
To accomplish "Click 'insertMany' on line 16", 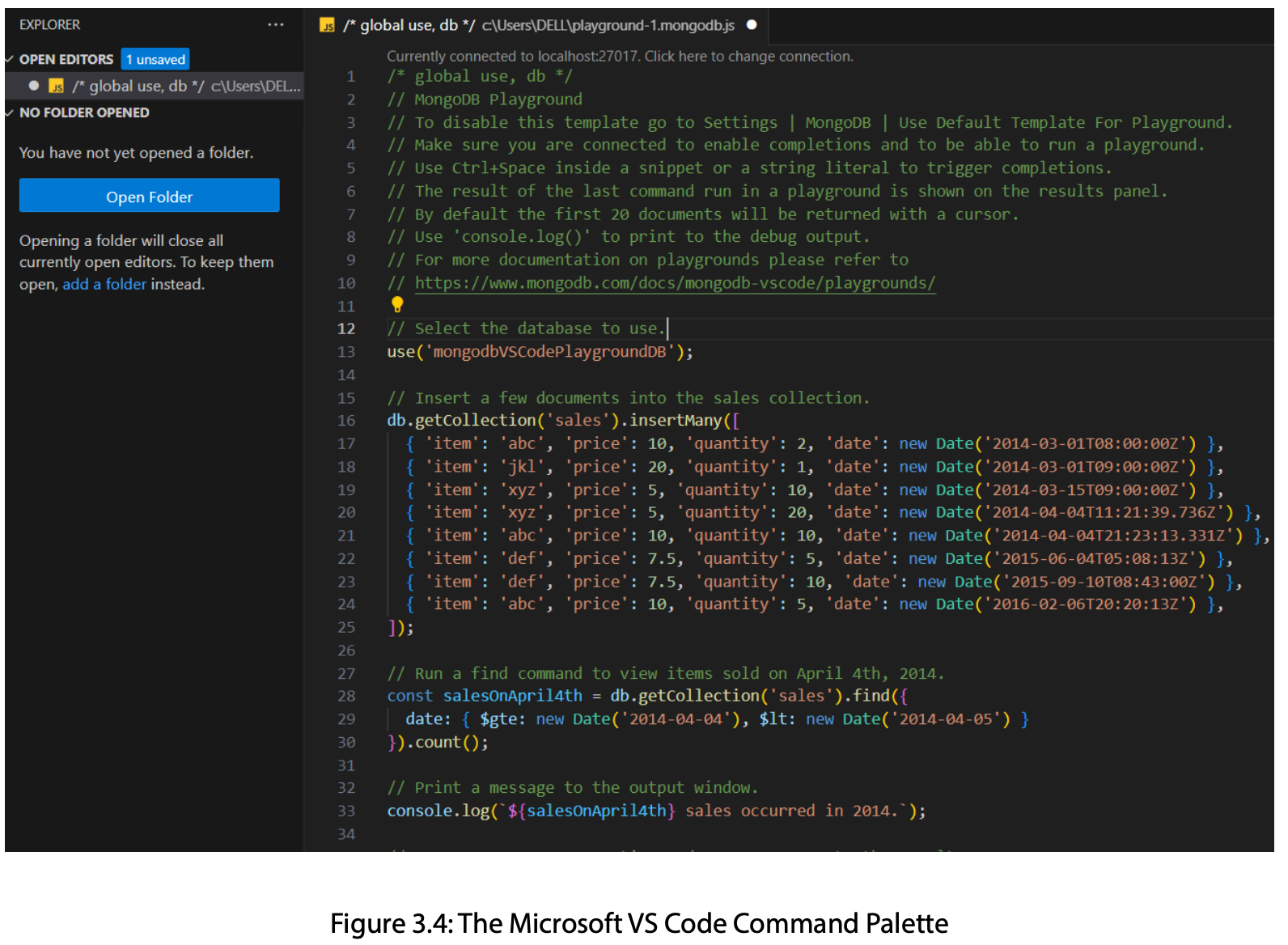I will click(x=676, y=421).
